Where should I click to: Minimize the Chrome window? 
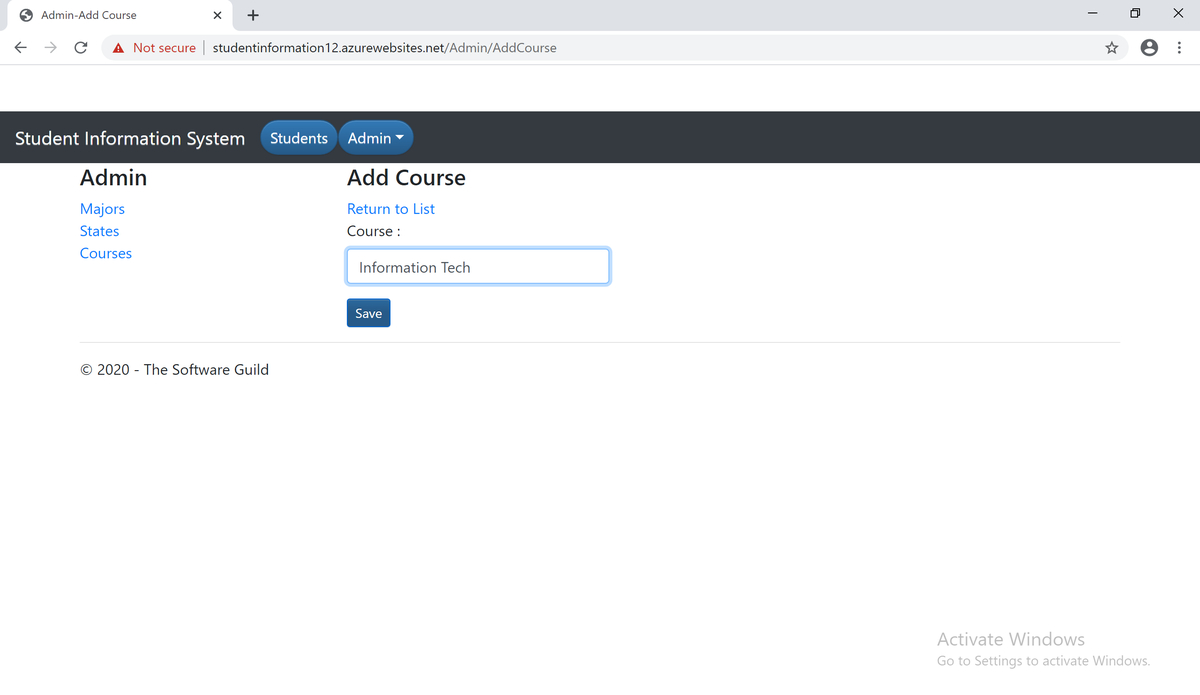coord(1093,15)
